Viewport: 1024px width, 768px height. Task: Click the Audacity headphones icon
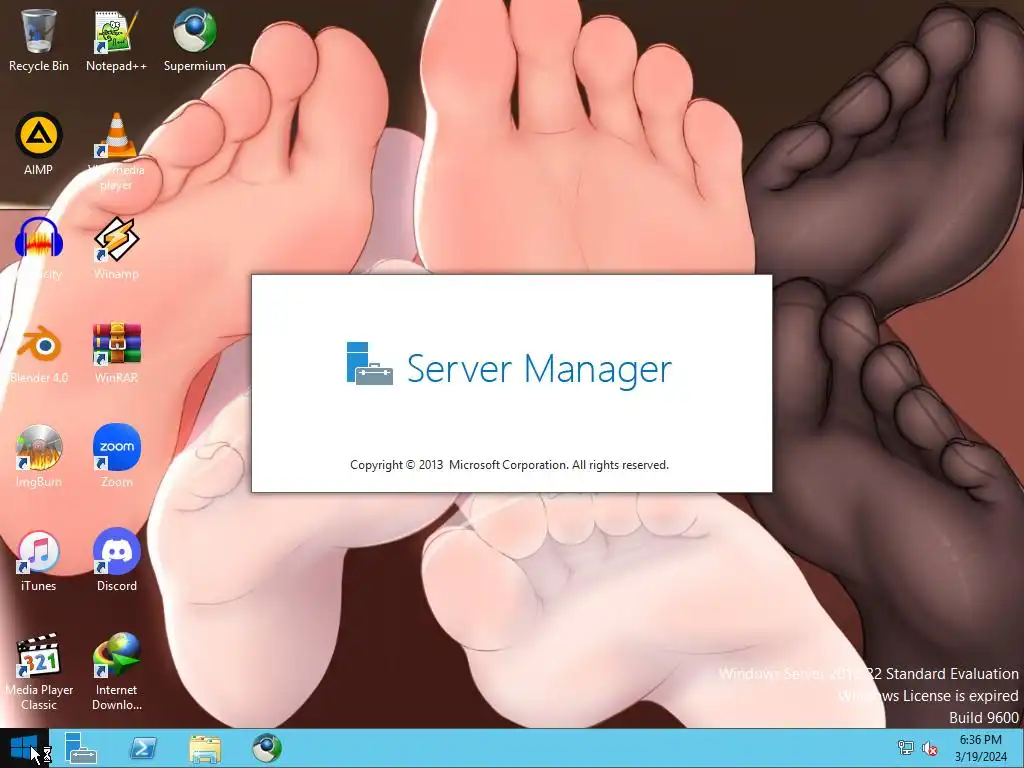click(39, 239)
